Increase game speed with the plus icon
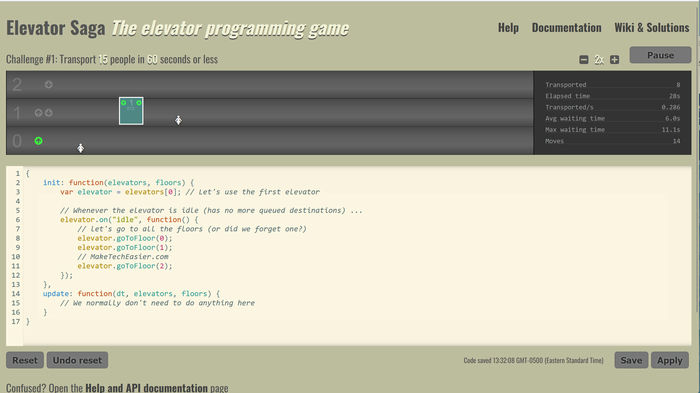Image resolution: width=700 pixels, height=393 pixels. click(615, 59)
